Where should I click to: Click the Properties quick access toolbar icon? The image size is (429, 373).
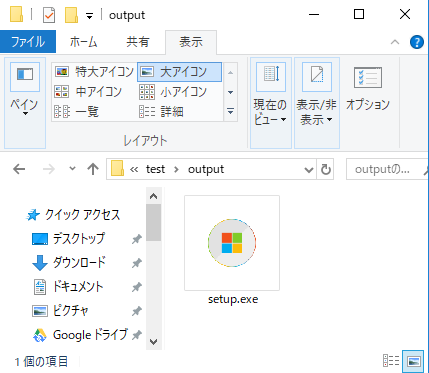[x=49, y=15]
